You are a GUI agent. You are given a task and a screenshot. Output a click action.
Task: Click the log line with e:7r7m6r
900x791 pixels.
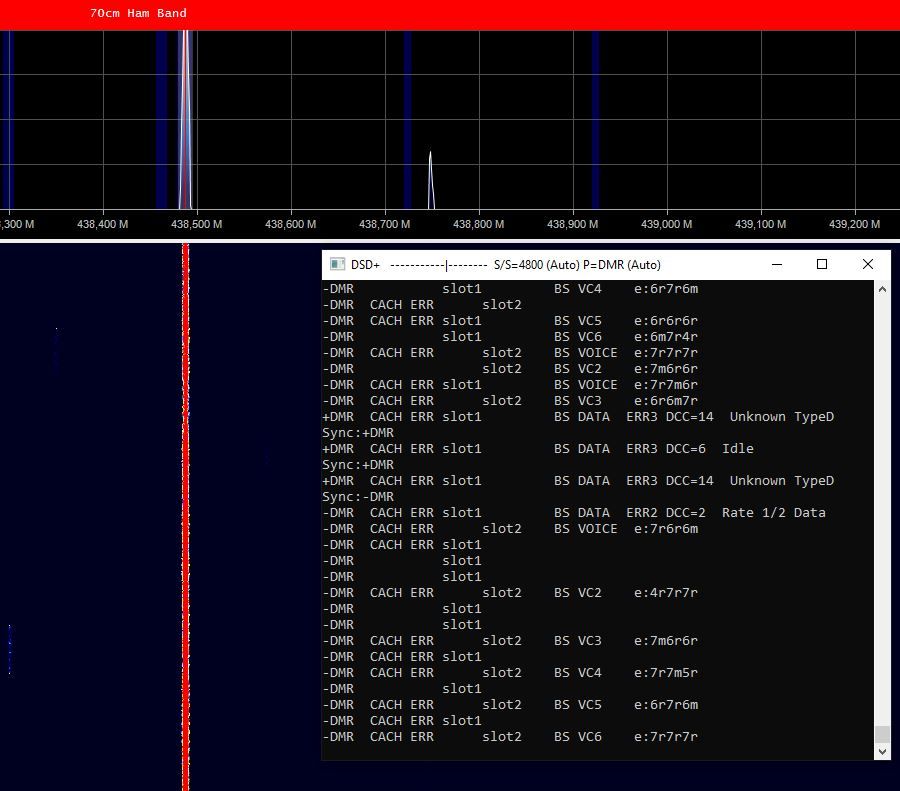pyautogui.click(x=510, y=385)
